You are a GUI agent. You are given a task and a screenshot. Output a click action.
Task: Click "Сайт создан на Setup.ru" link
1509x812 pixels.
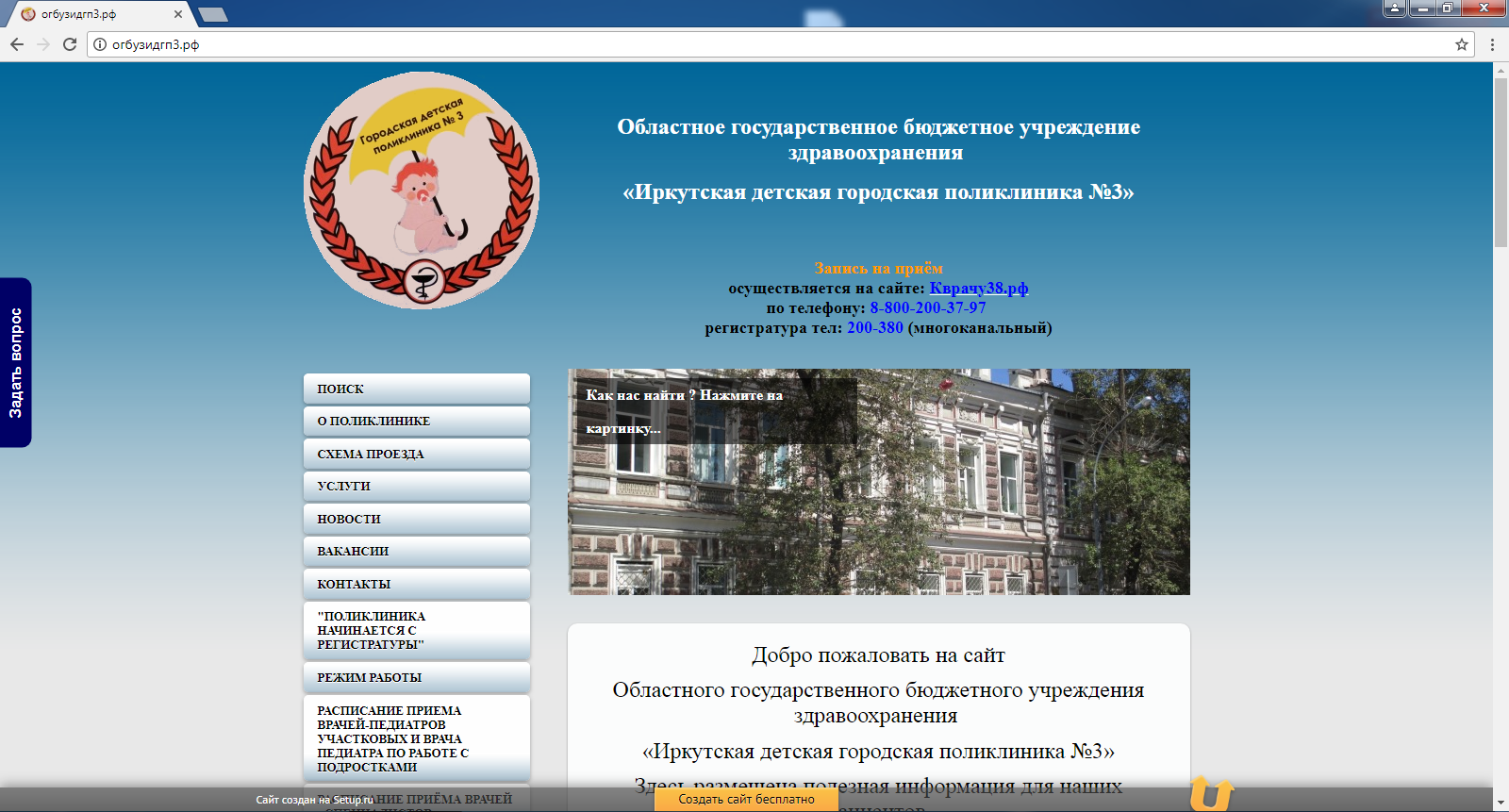point(315,800)
